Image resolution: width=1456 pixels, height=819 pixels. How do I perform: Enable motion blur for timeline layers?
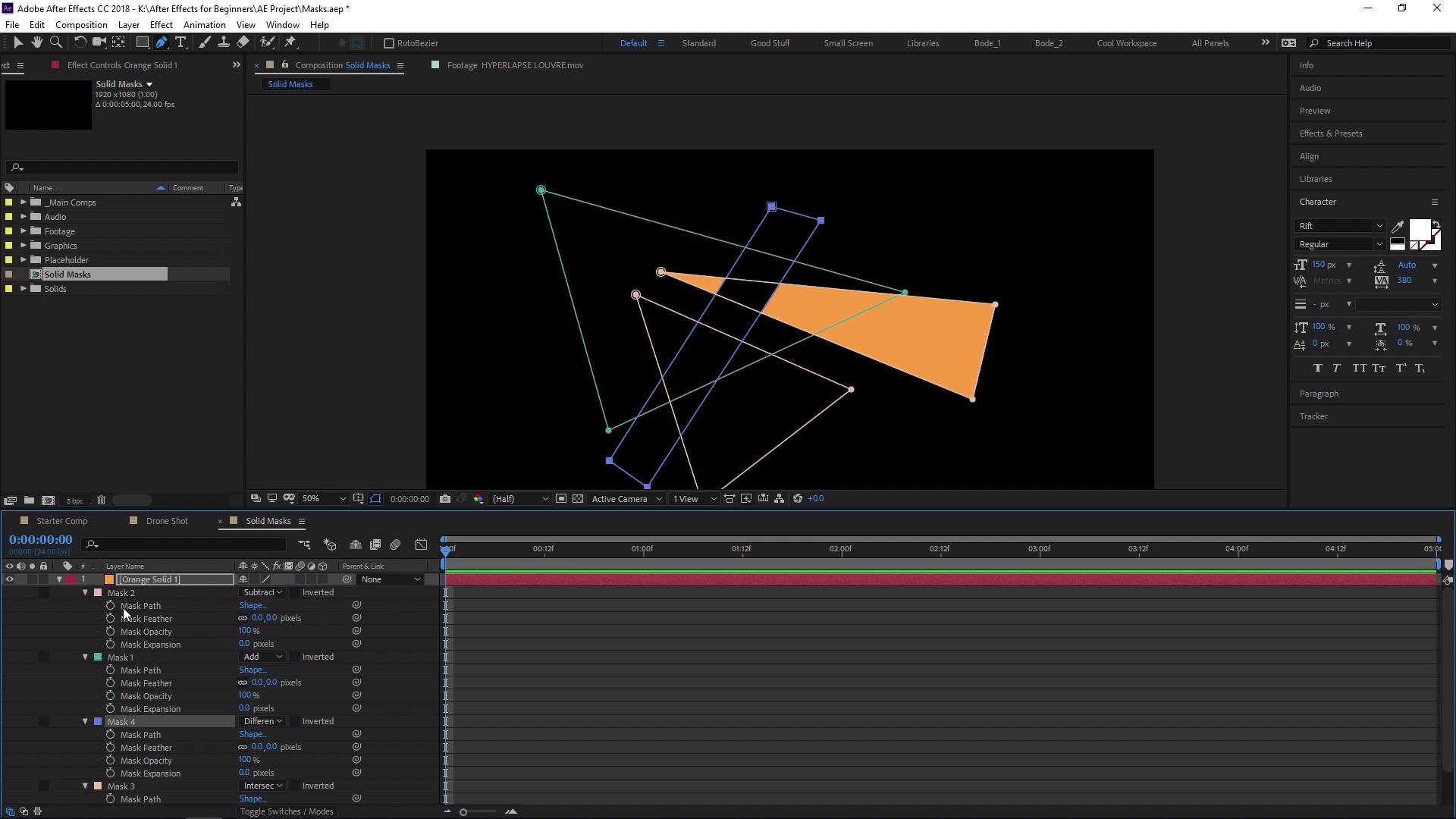coord(395,544)
